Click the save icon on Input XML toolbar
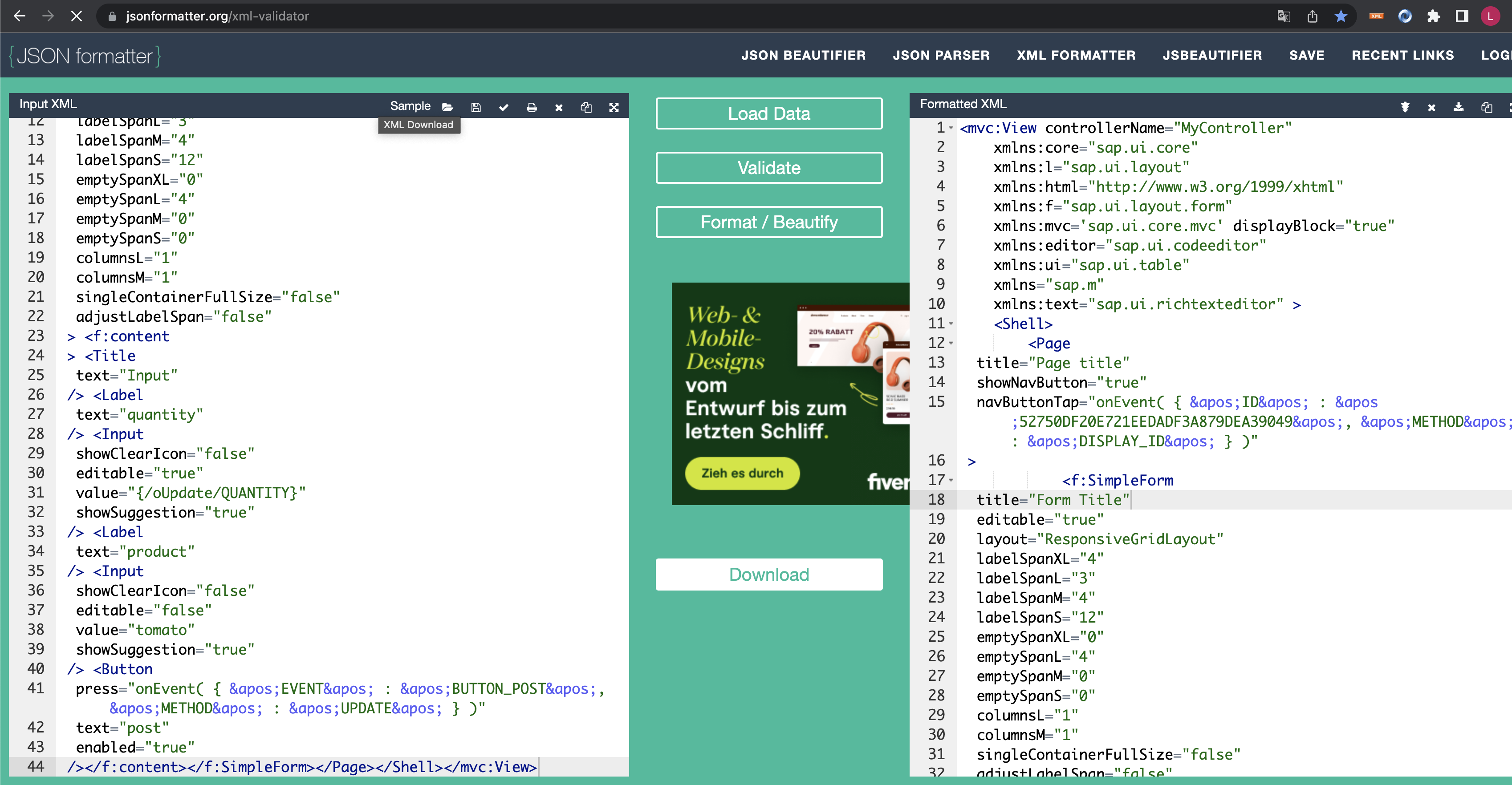This screenshot has height=785, width=1512. tap(476, 107)
